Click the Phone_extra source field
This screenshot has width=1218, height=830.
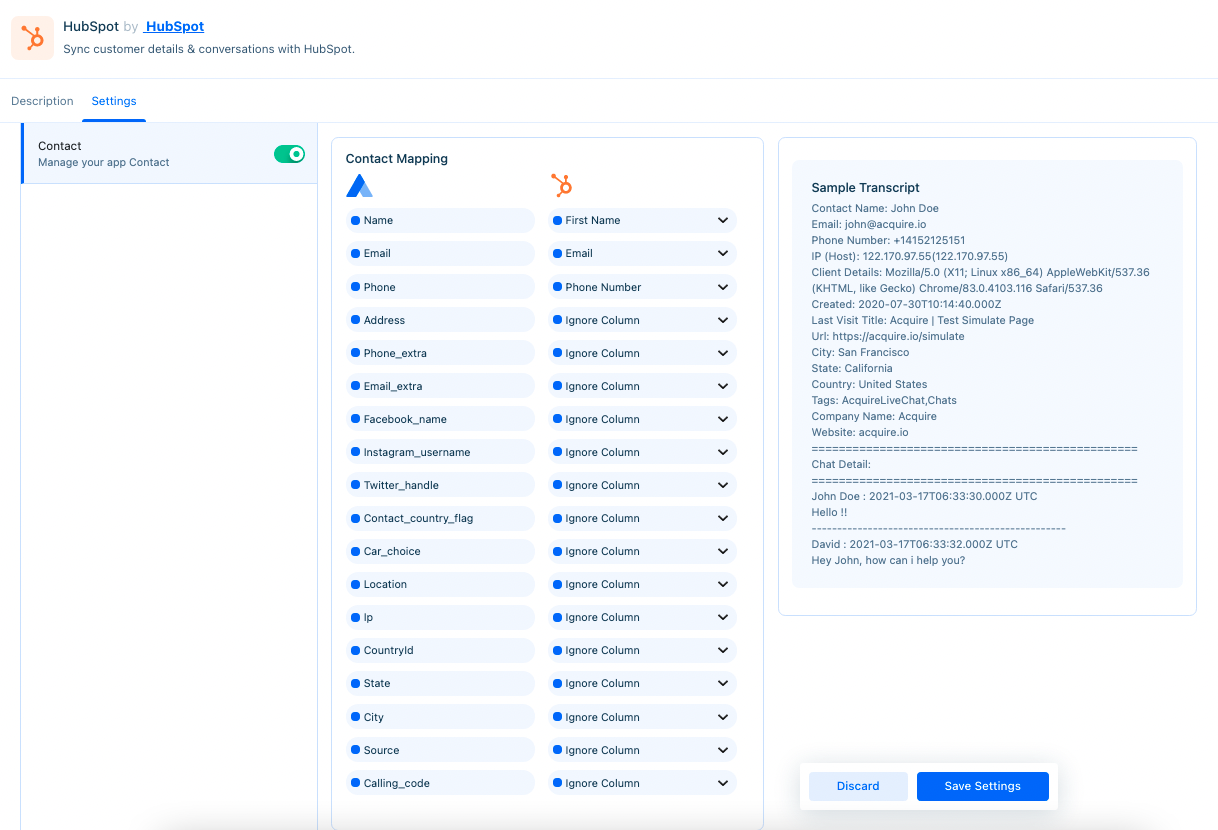440,353
